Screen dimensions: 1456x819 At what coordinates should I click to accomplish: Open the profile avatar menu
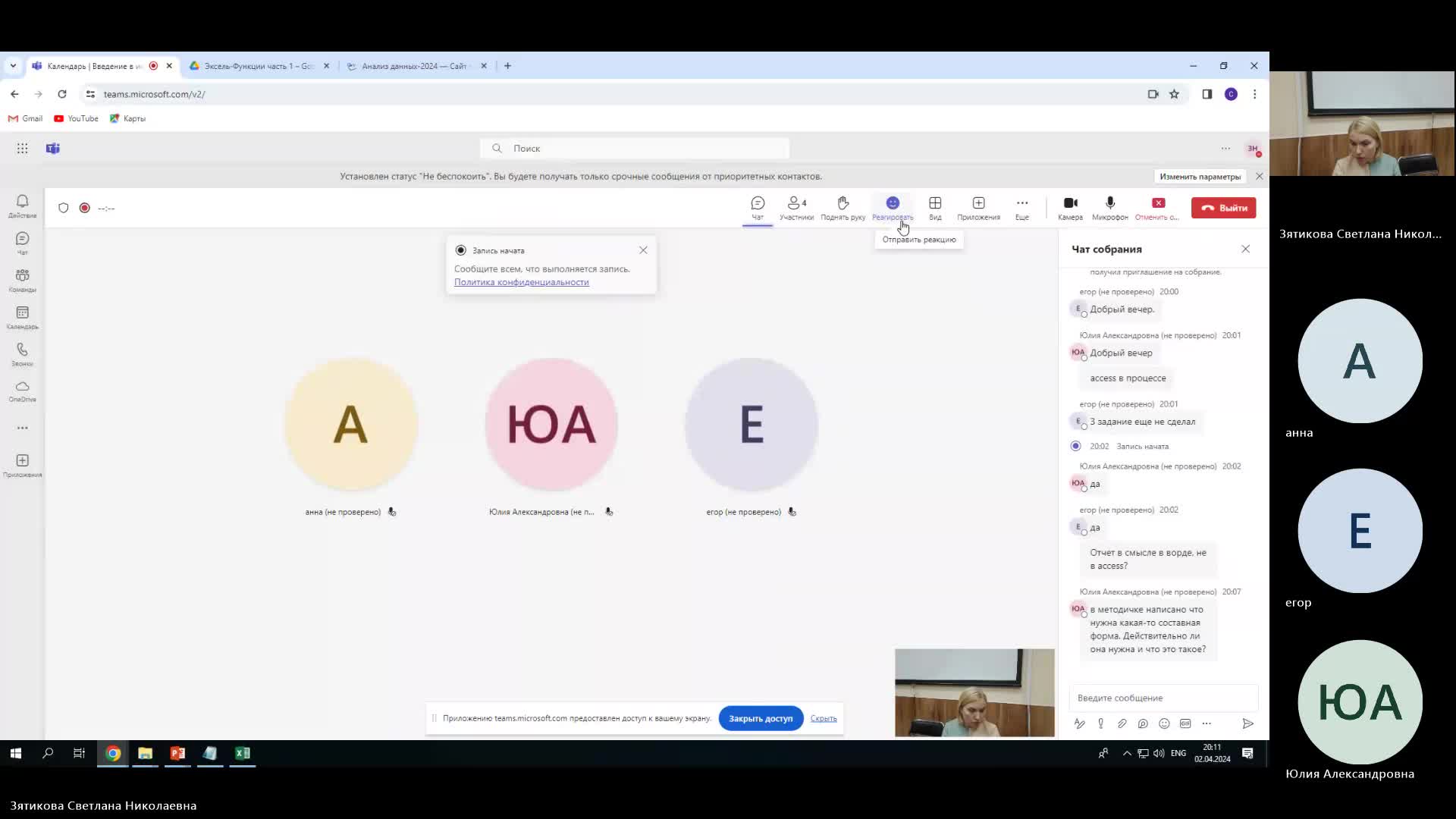[x=1253, y=149]
